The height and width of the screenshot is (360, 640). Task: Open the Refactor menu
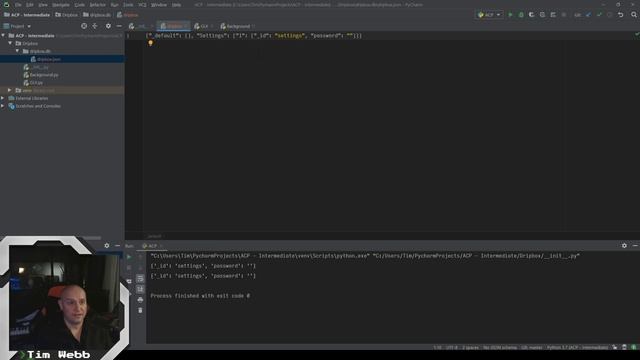coord(98,5)
